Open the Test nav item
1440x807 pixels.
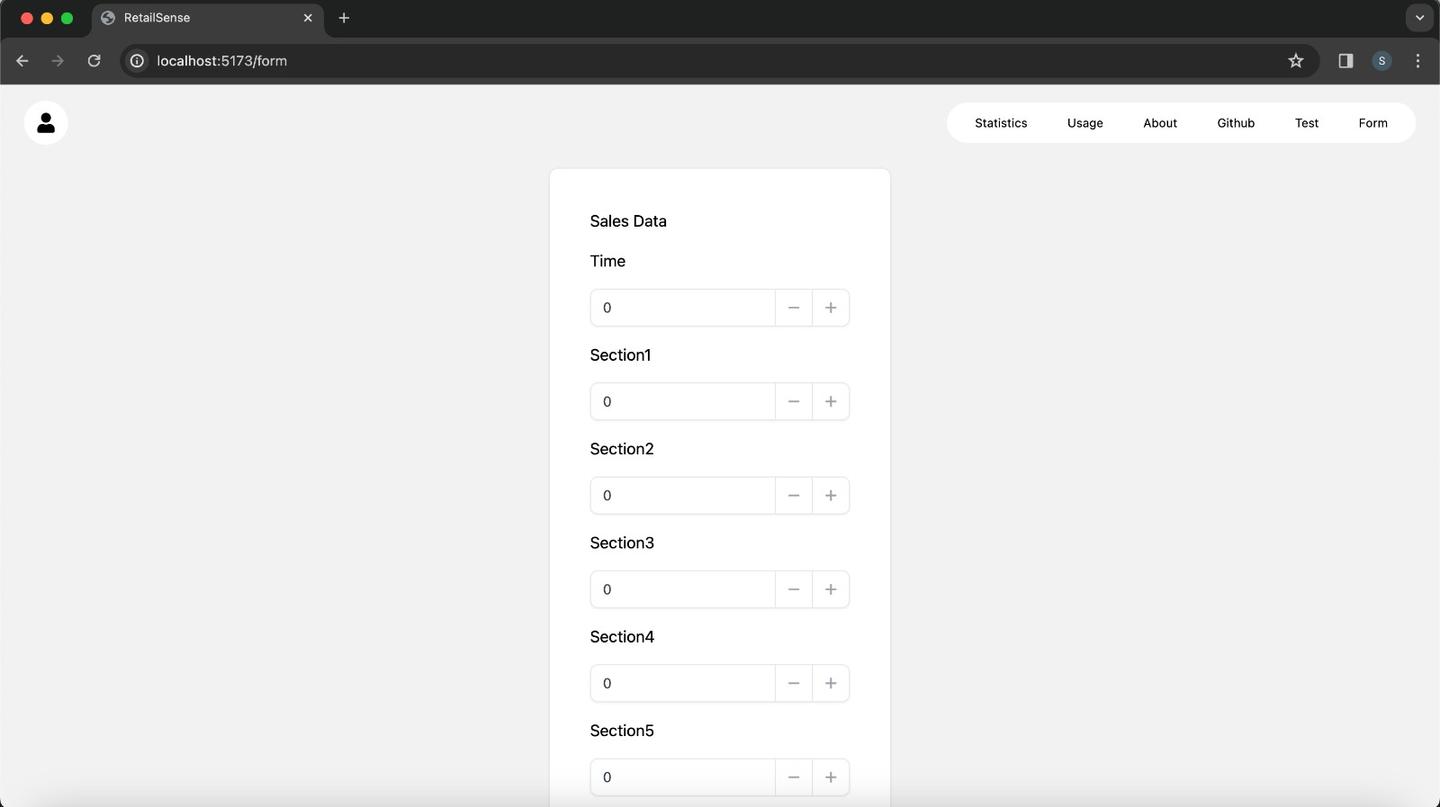tap(1307, 123)
